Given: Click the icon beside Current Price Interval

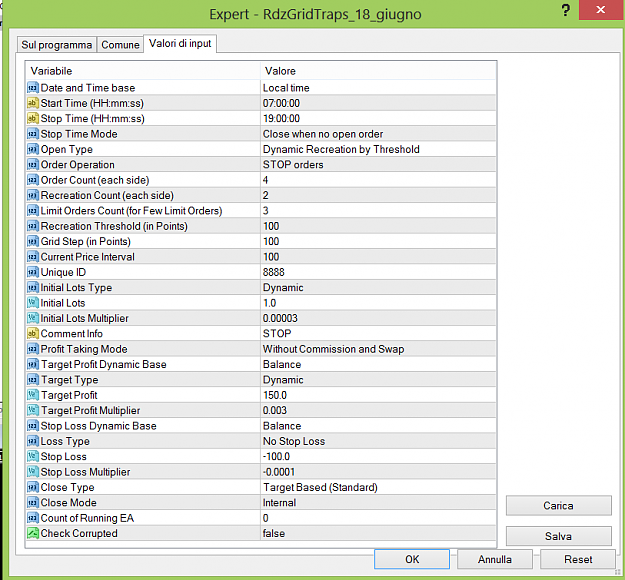Looking at the screenshot, I should (33, 257).
